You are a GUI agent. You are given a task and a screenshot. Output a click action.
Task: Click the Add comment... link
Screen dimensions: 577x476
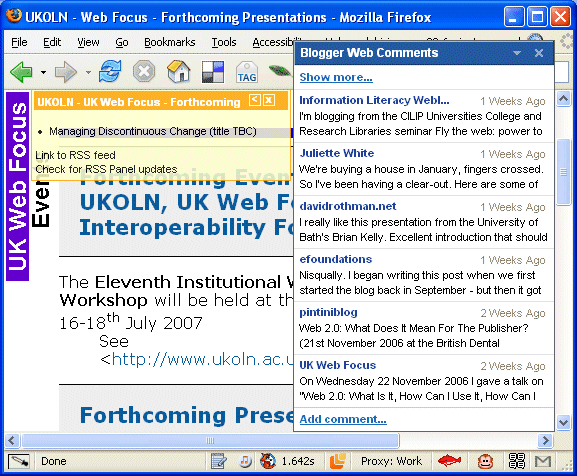pos(343,419)
